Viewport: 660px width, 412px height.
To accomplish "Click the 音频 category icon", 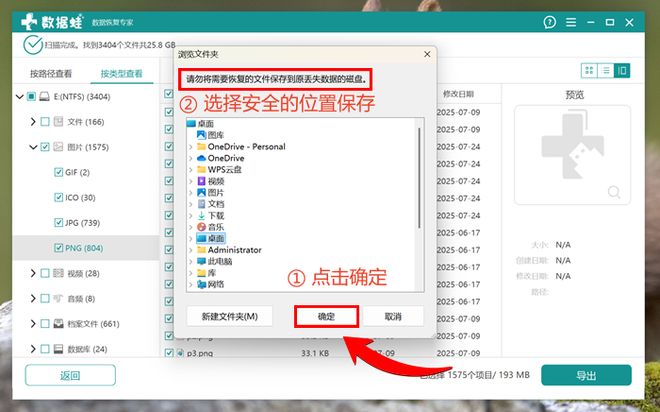I will point(58,298).
